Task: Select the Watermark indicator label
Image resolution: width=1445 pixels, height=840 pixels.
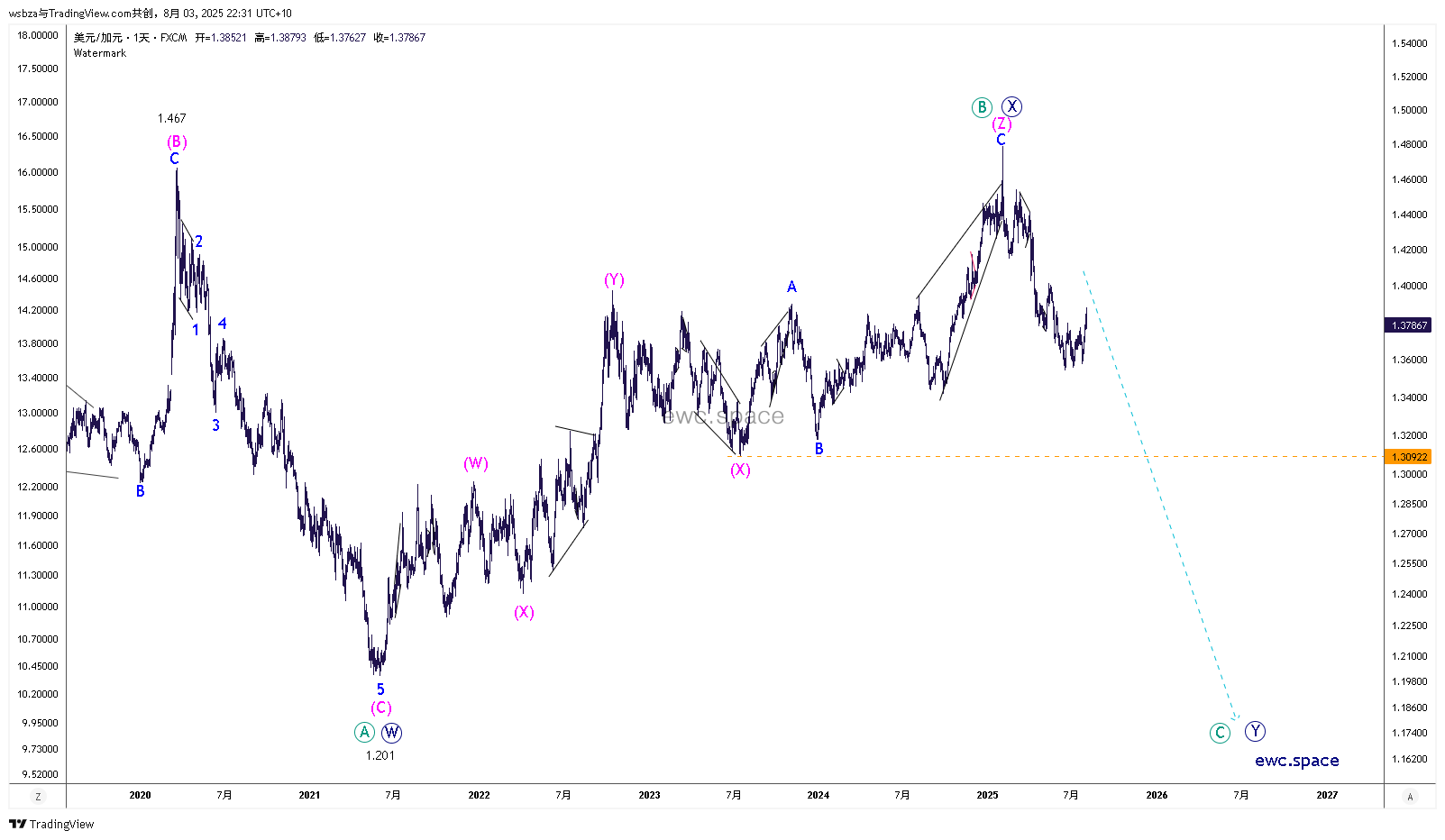Action: click(x=100, y=53)
